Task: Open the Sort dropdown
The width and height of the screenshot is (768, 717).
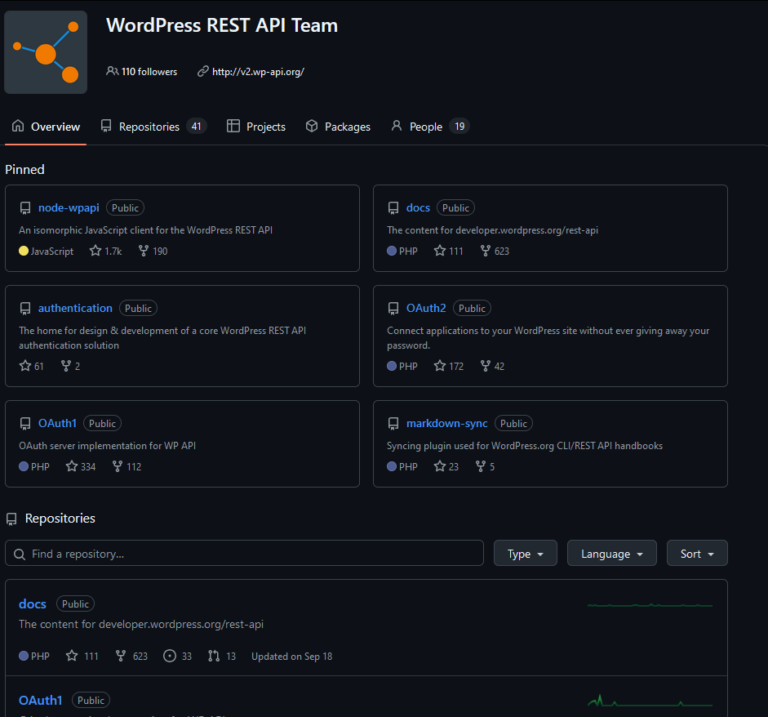Action: point(697,553)
